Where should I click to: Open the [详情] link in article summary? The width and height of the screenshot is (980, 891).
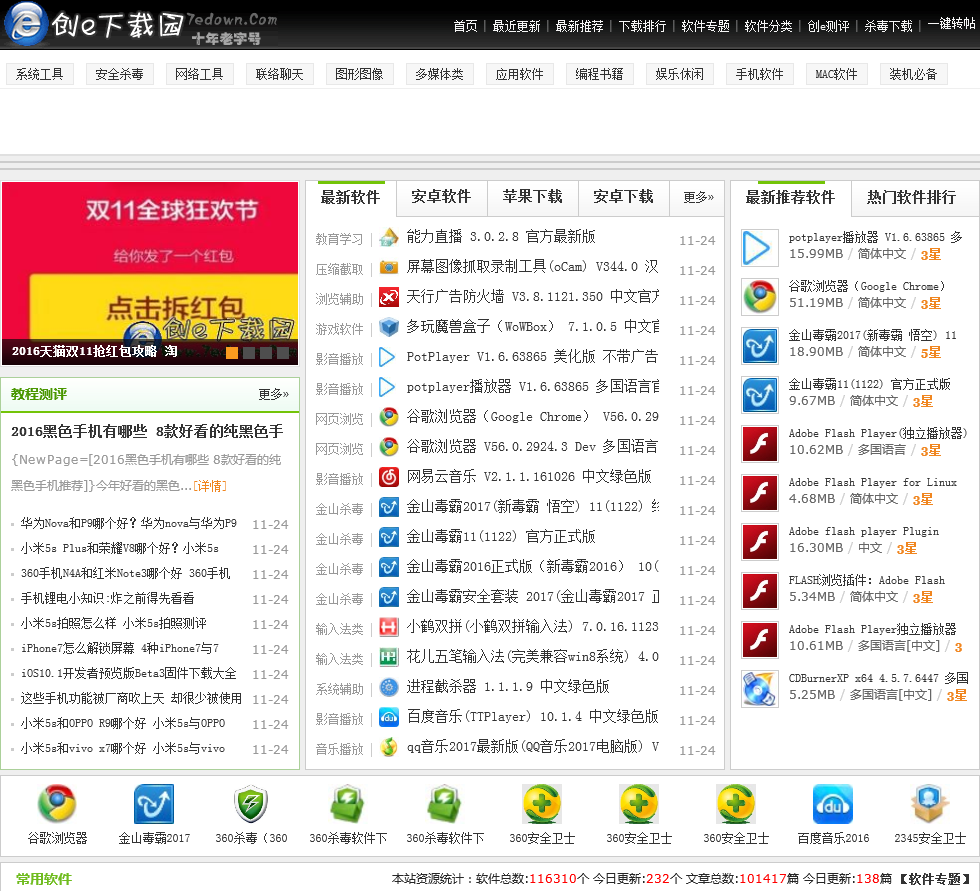coord(210,485)
